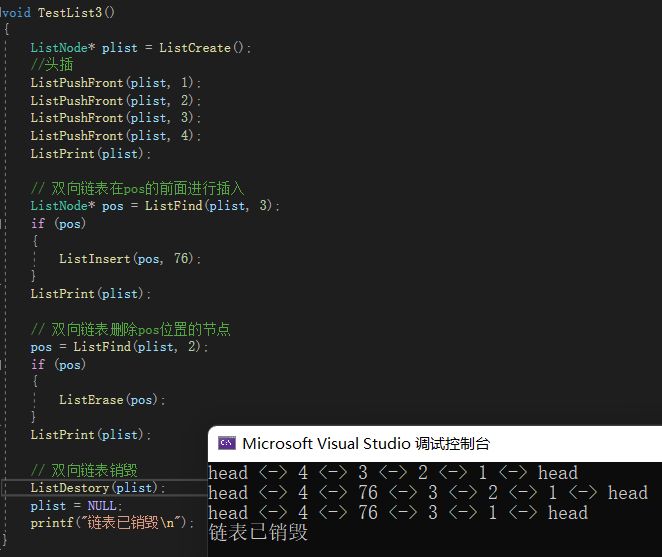Click the //头插 comment
The width and height of the screenshot is (662, 557).
click(x=52, y=65)
